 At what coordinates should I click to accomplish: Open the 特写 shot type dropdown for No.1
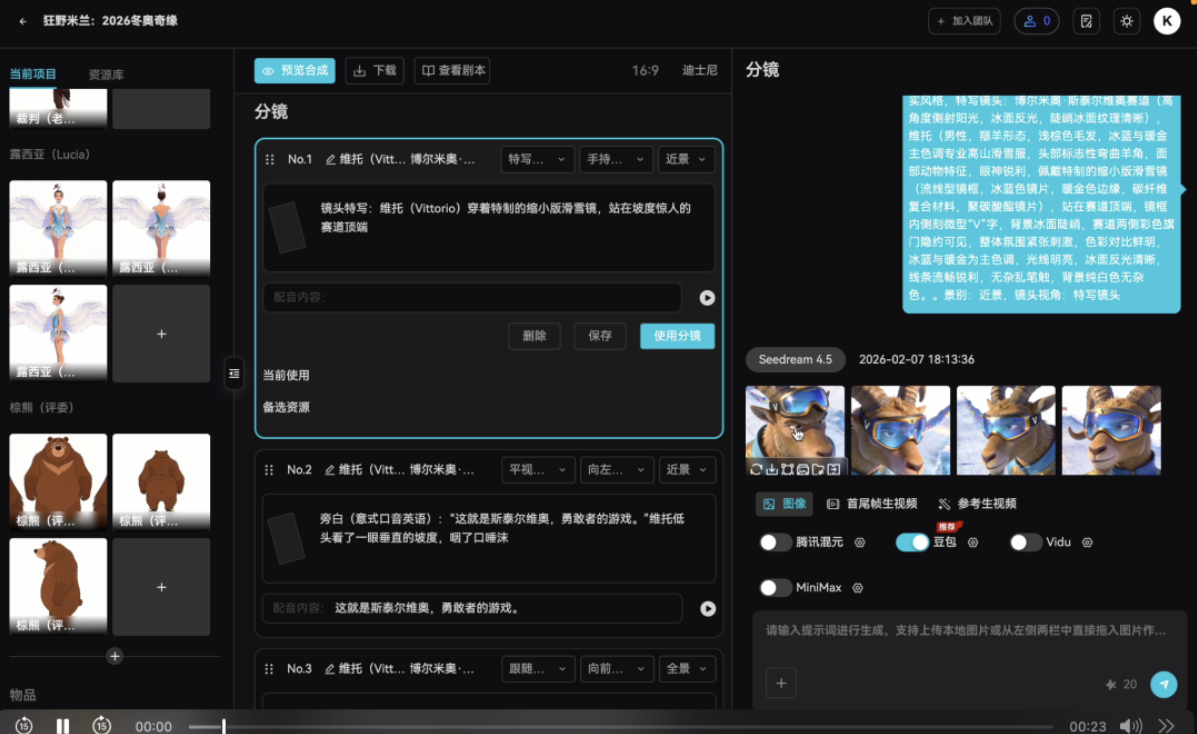tap(537, 159)
